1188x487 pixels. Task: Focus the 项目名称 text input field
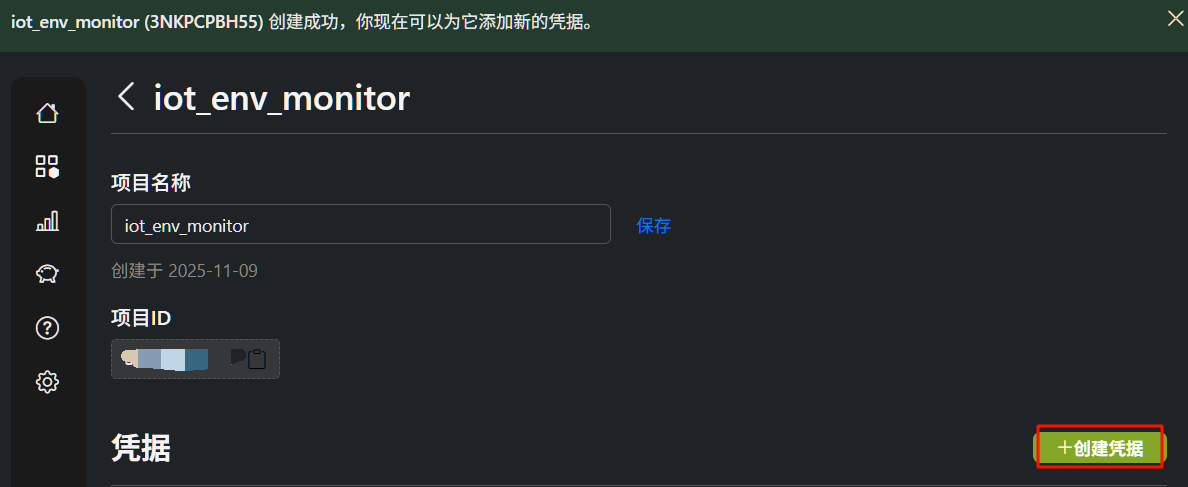coord(360,225)
